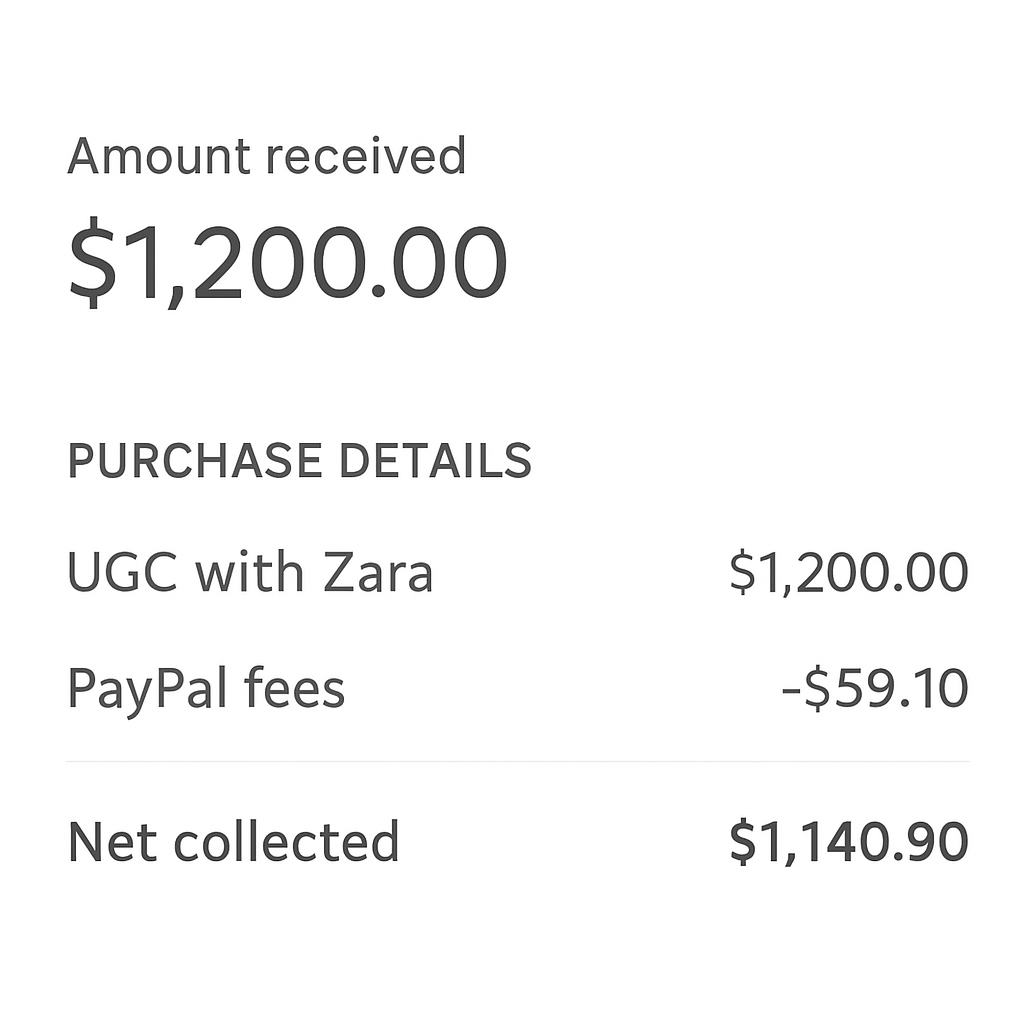Select the $1,140.90 net amount
Image resolution: width=1024 pixels, height=1024 pixels.
(848, 842)
